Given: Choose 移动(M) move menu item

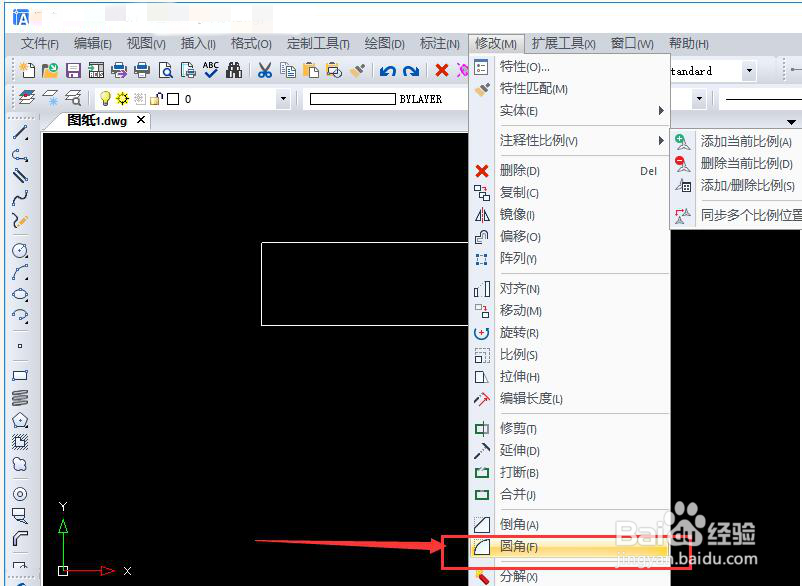Looking at the screenshot, I should pyautogui.click(x=569, y=311).
